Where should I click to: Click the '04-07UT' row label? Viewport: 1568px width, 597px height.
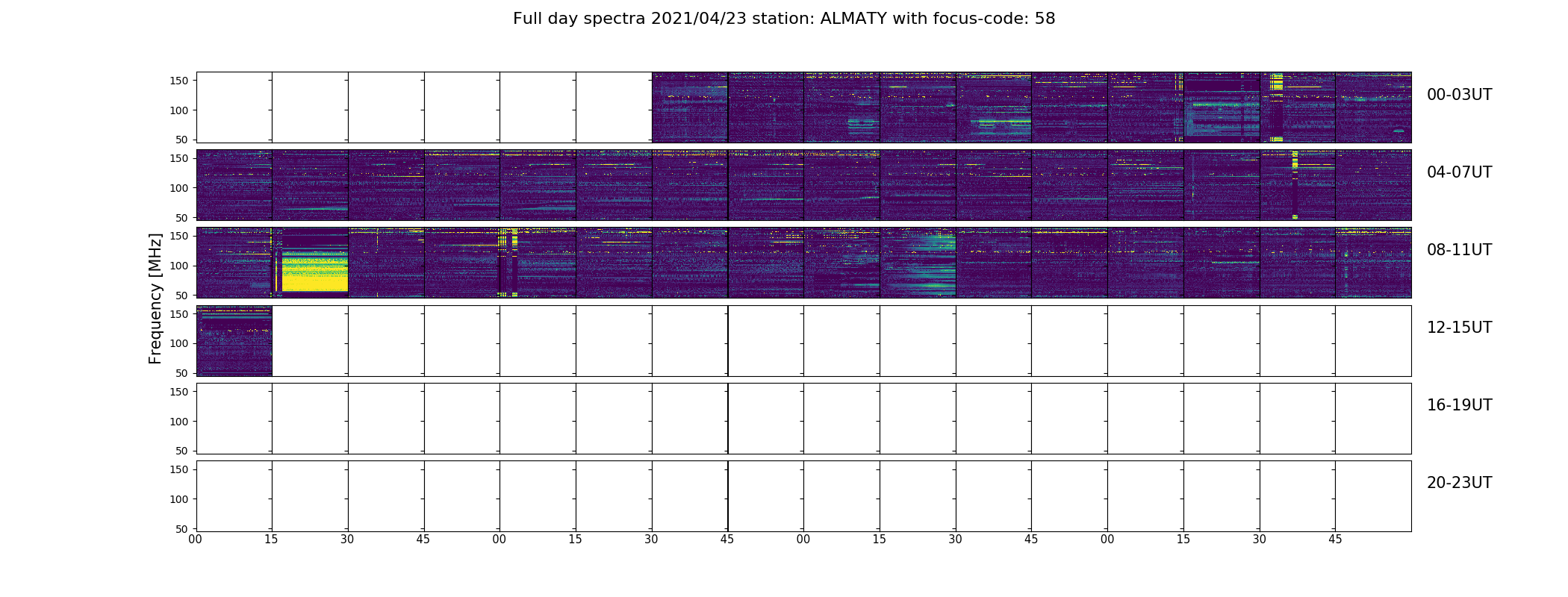coord(1459,172)
